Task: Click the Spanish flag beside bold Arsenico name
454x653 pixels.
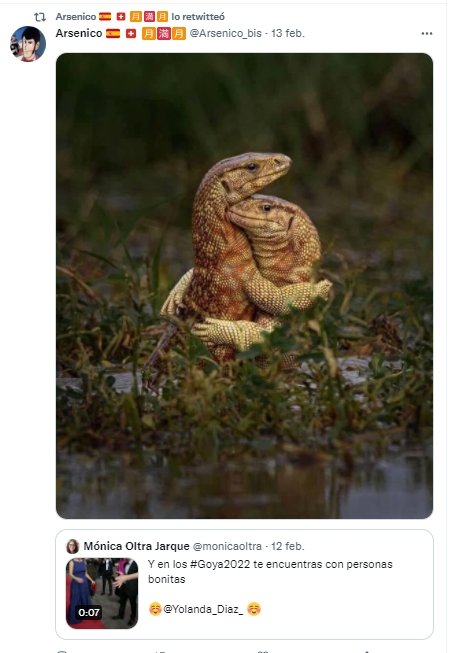Action: click(113, 33)
